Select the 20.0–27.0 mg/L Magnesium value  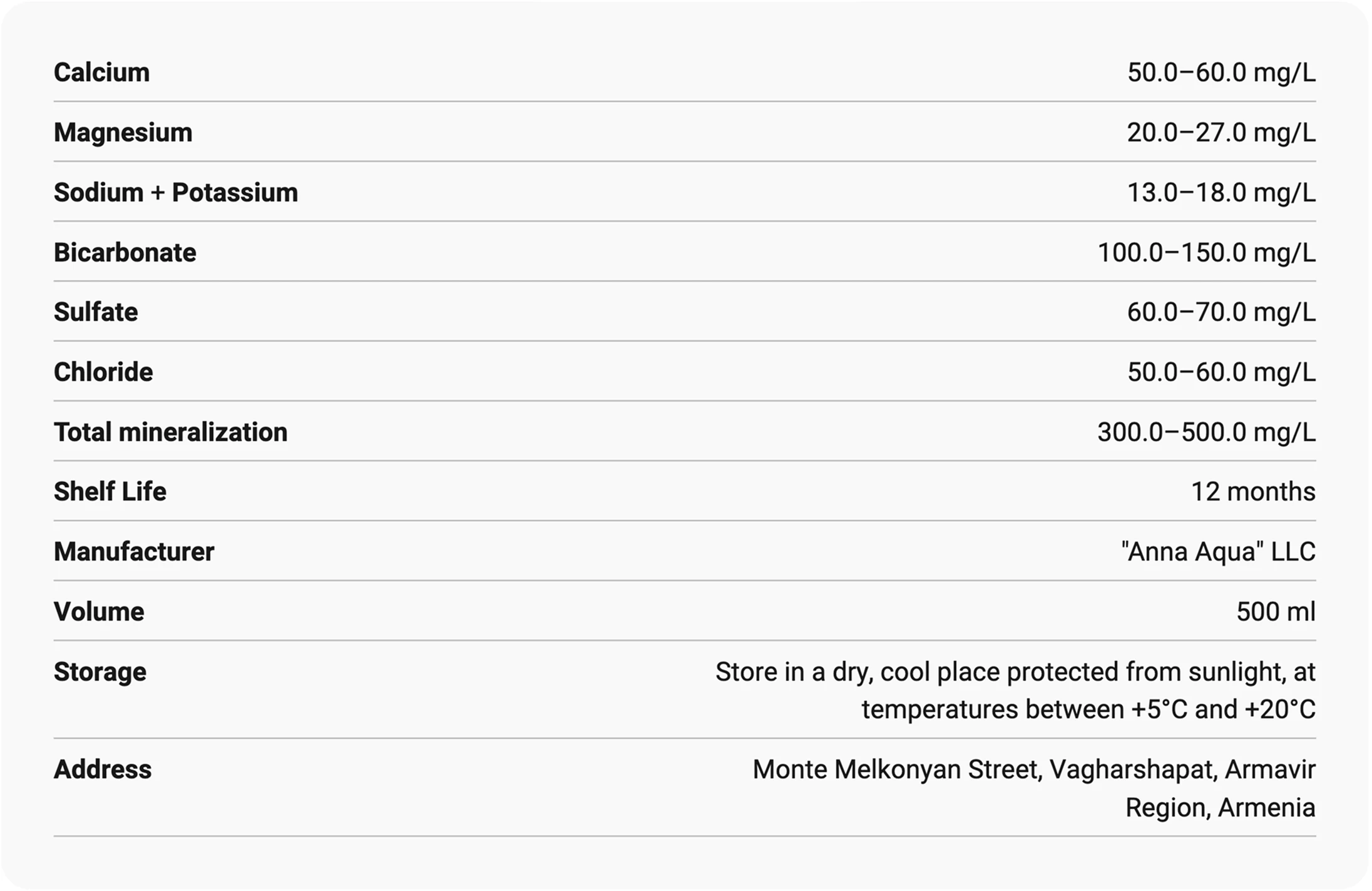(1221, 133)
